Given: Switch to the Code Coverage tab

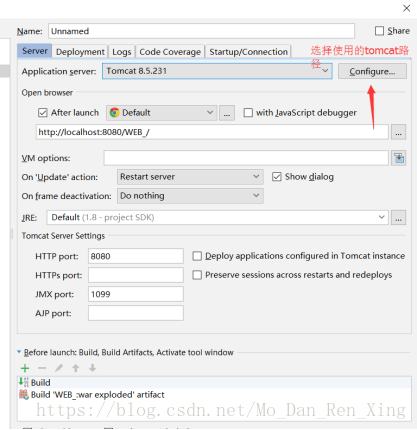Looking at the screenshot, I should pyautogui.click(x=170, y=52).
